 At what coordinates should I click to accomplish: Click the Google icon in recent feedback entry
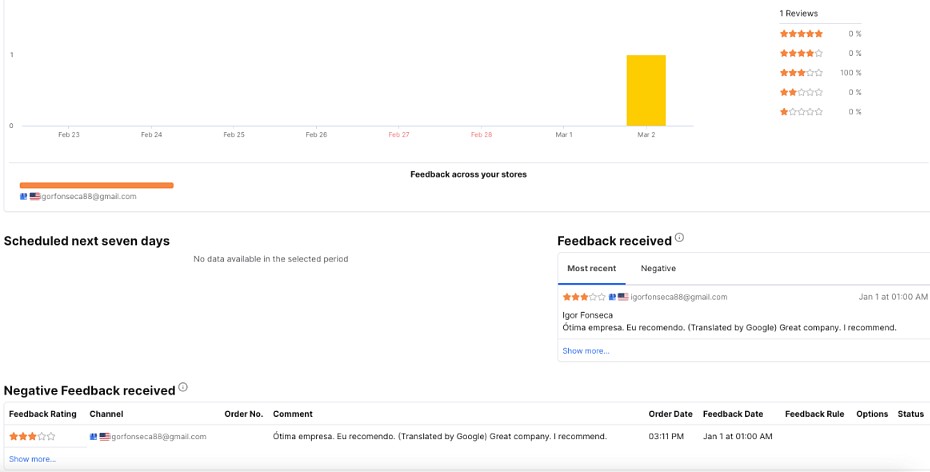pos(612,296)
